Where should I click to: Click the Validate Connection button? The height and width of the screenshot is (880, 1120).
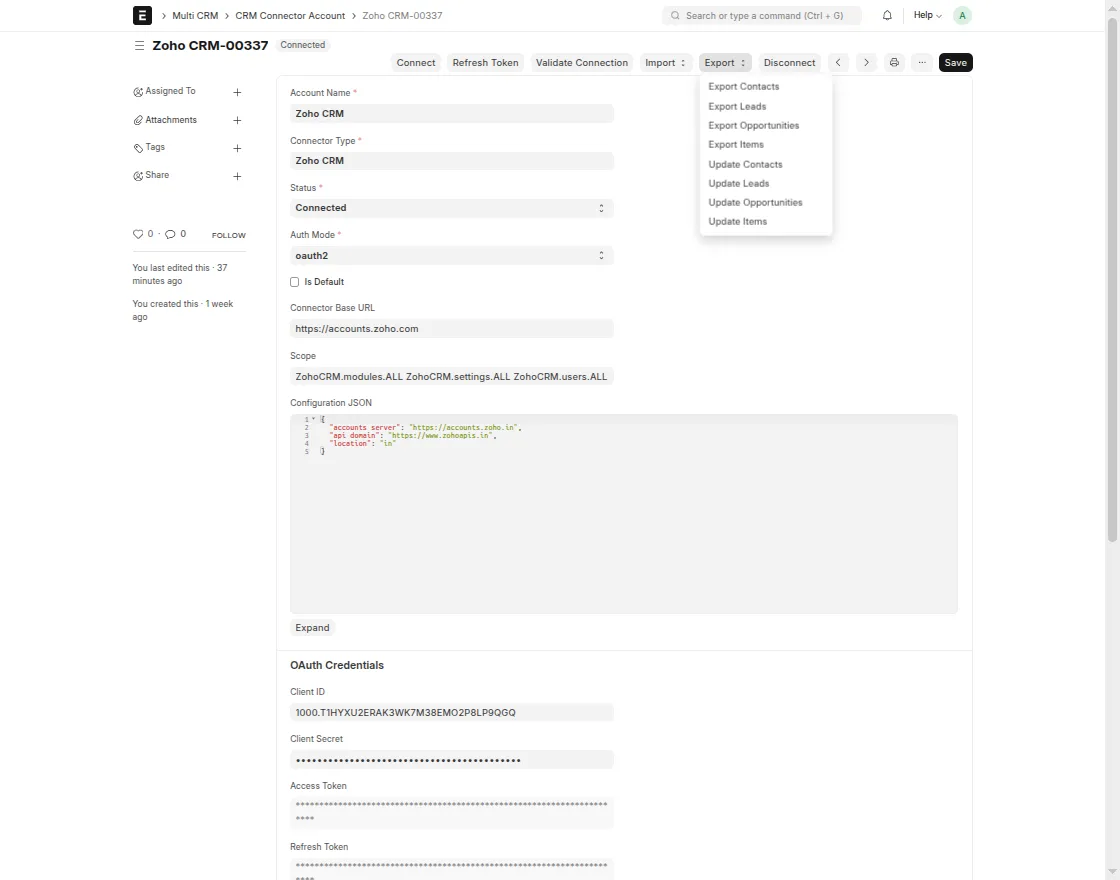click(581, 63)
